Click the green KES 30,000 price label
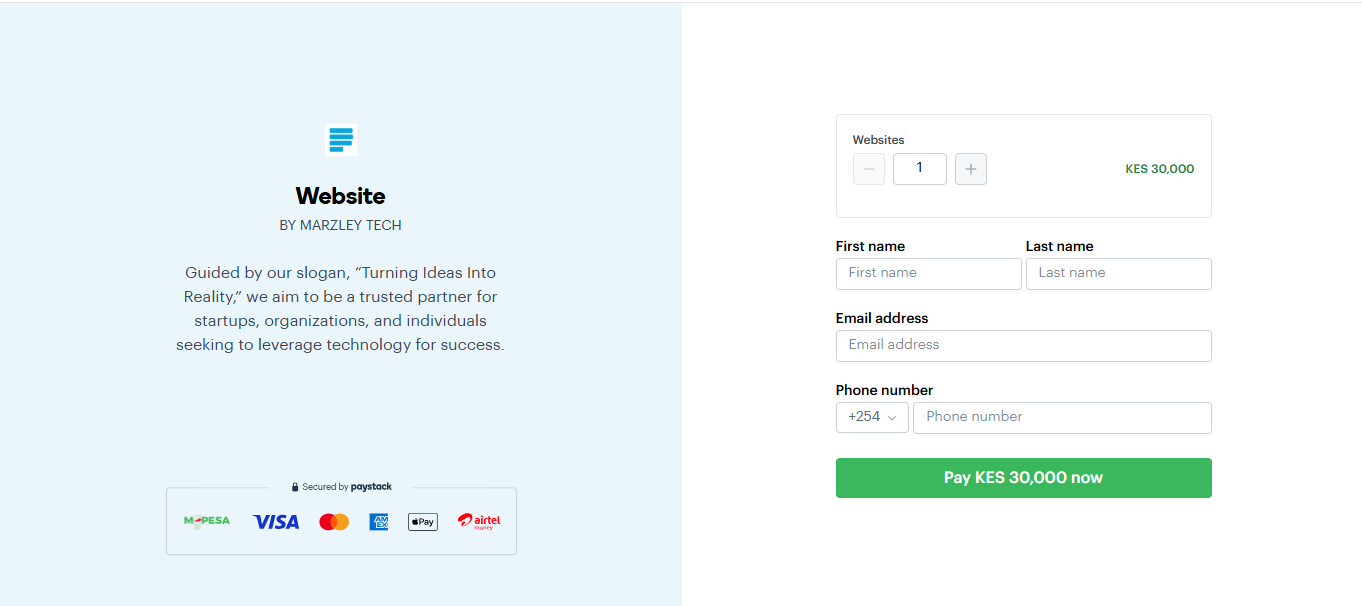1362x606 pixels. click(1159, 169)
